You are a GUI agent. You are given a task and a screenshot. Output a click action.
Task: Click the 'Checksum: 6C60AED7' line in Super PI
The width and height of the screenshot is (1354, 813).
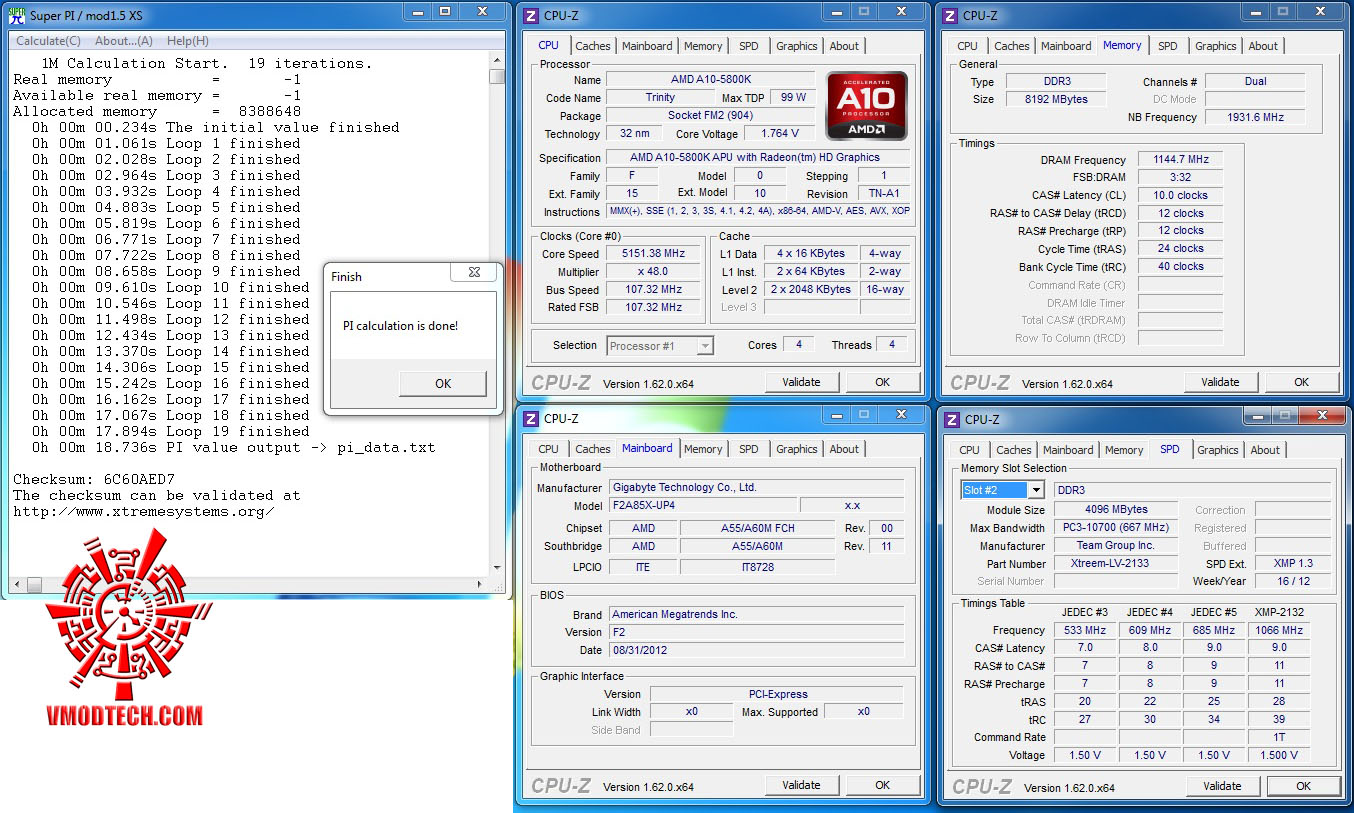click(x=94, y=479)
